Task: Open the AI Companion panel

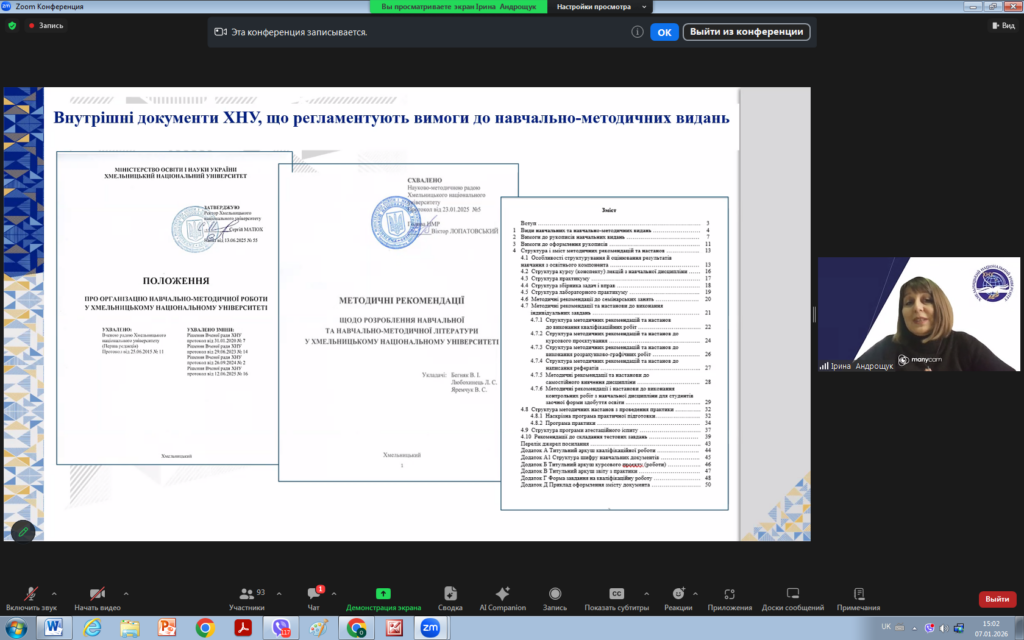Action: [502, 598]
